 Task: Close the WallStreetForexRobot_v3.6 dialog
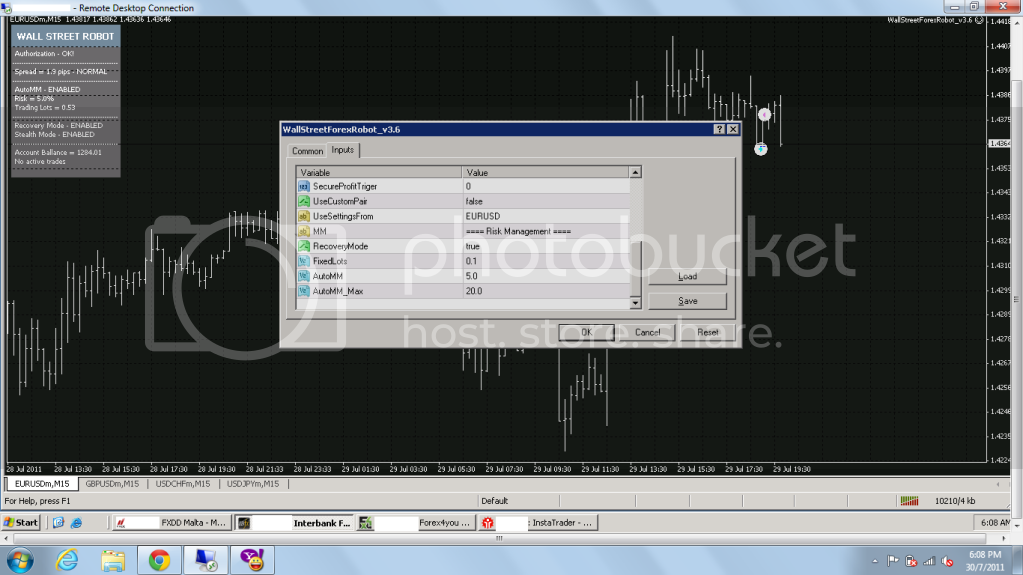733,129
